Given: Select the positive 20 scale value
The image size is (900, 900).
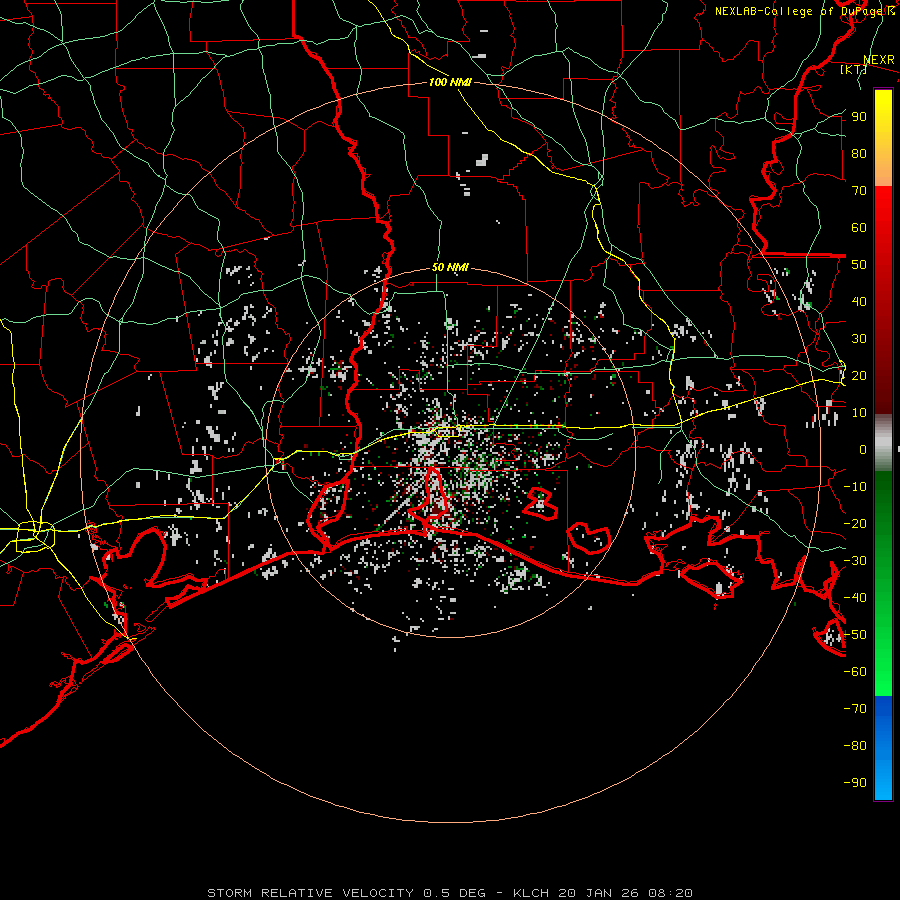Looking at the screenshot, I should click(x=859, y=376).
